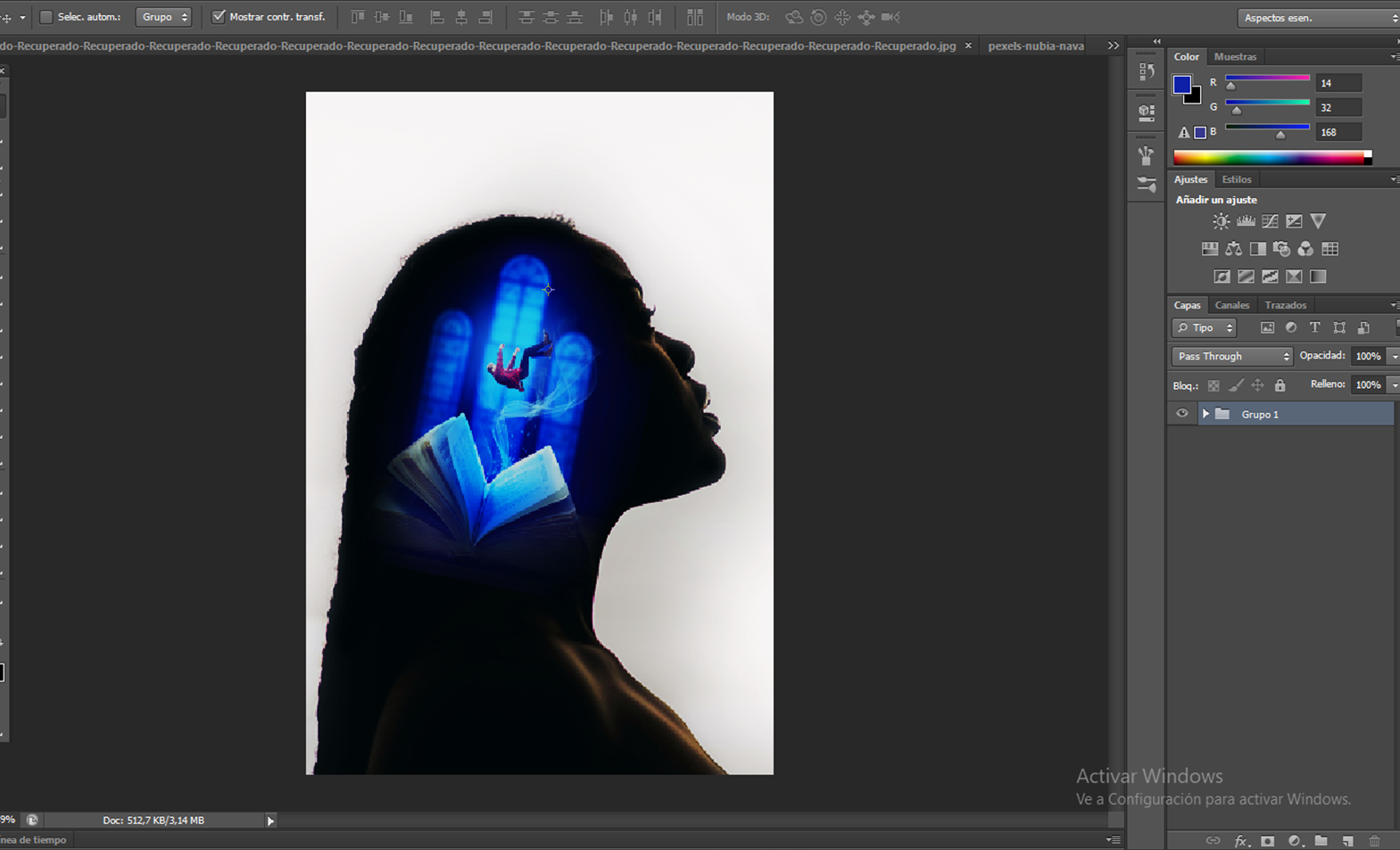Click the delete layer trash icon
This screenshot has height=850, width=1400.
click(x=1374, y=841)
